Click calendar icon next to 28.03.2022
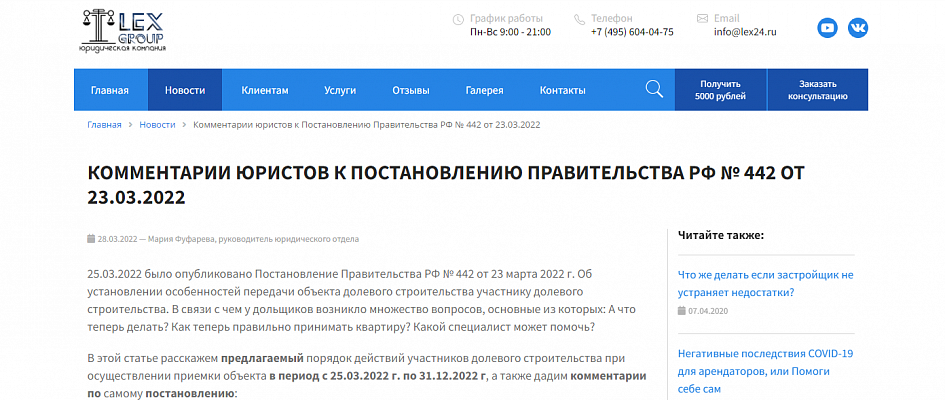This screenshot has height=400, width=945. pyautogui.click(x=91, y=239)
